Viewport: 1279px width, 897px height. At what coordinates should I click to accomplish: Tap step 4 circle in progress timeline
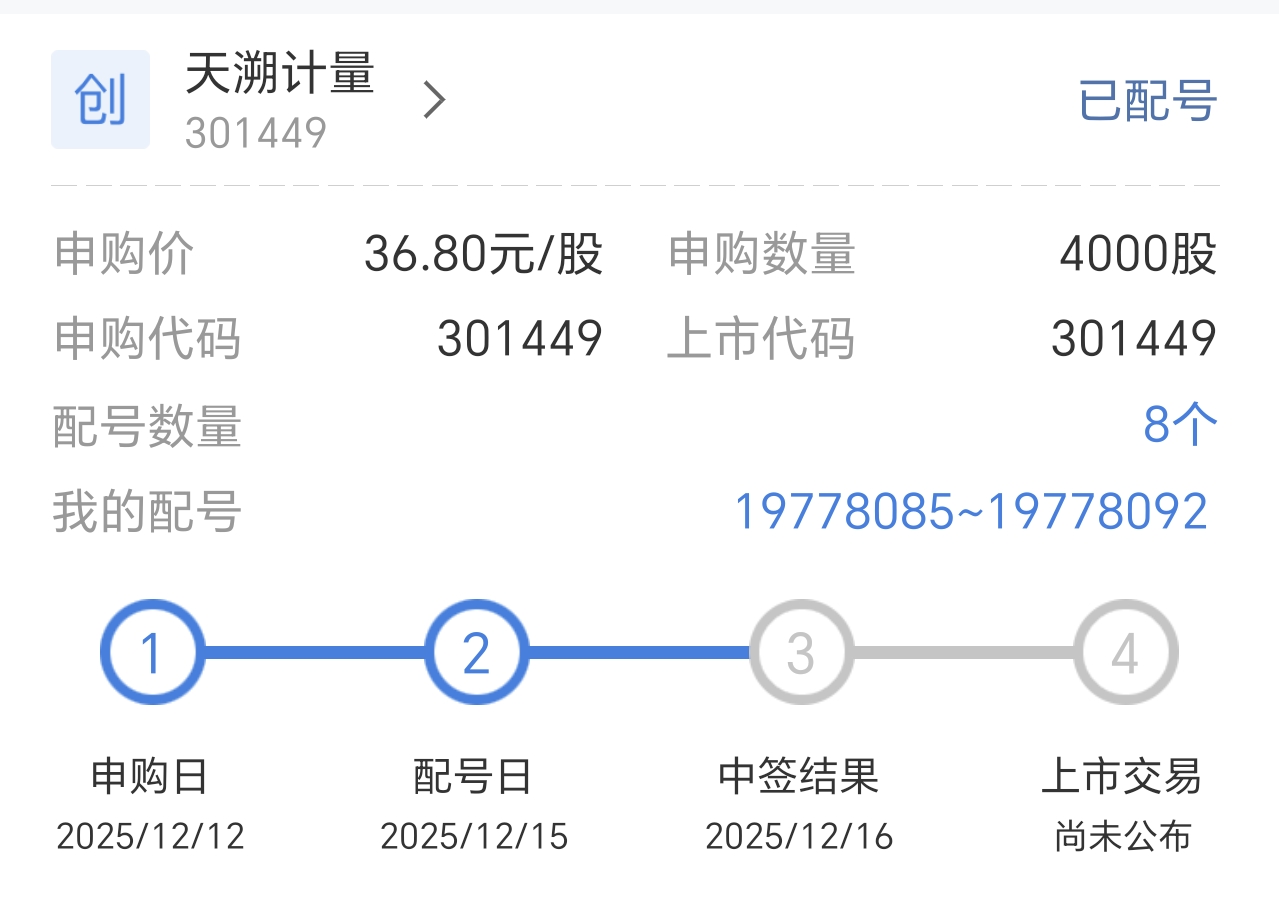coord(1126,652)
